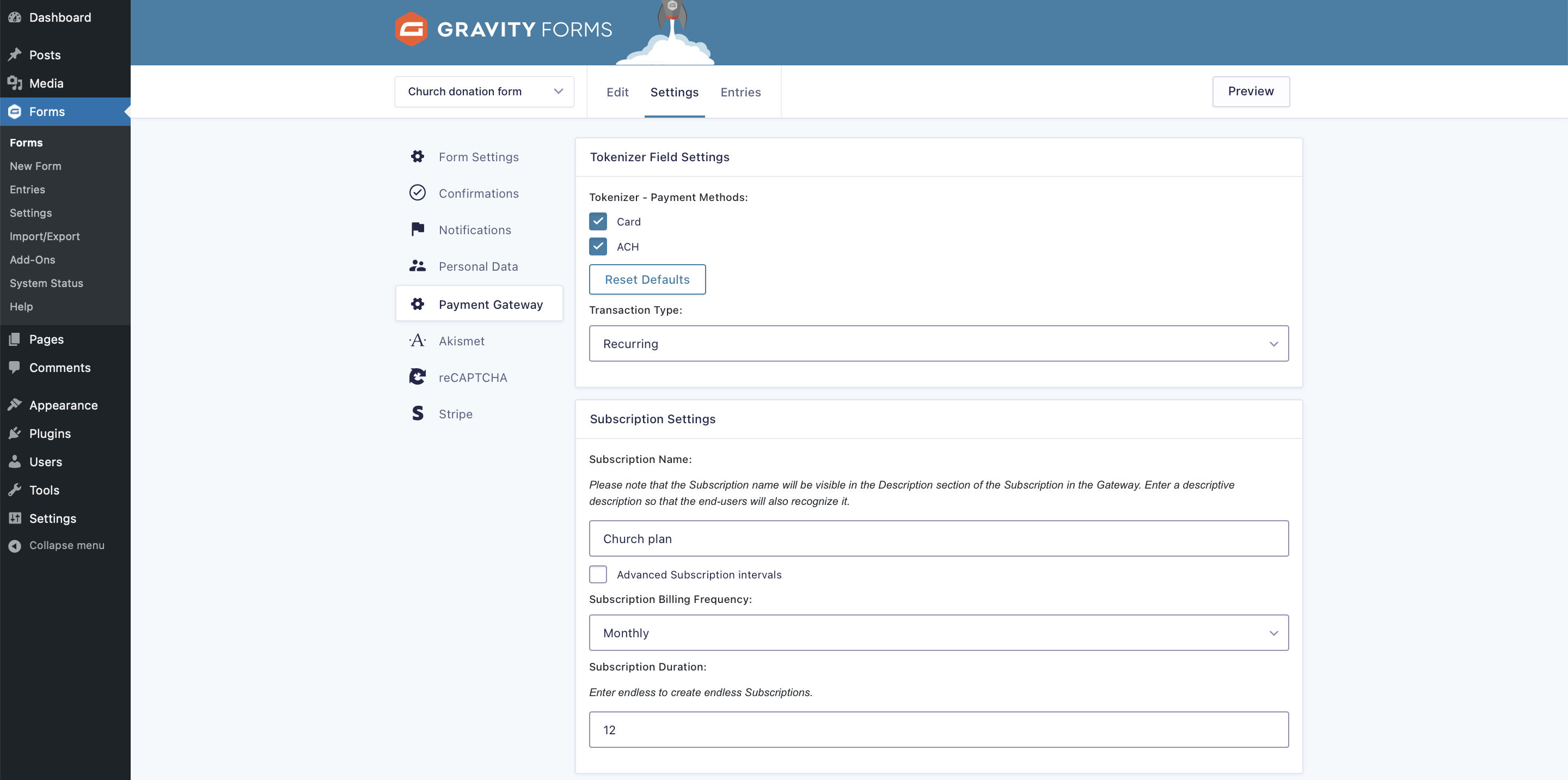The image size is (1568, 780).
Task: Click the Confirmations icon
Action: tap(419, 193)
